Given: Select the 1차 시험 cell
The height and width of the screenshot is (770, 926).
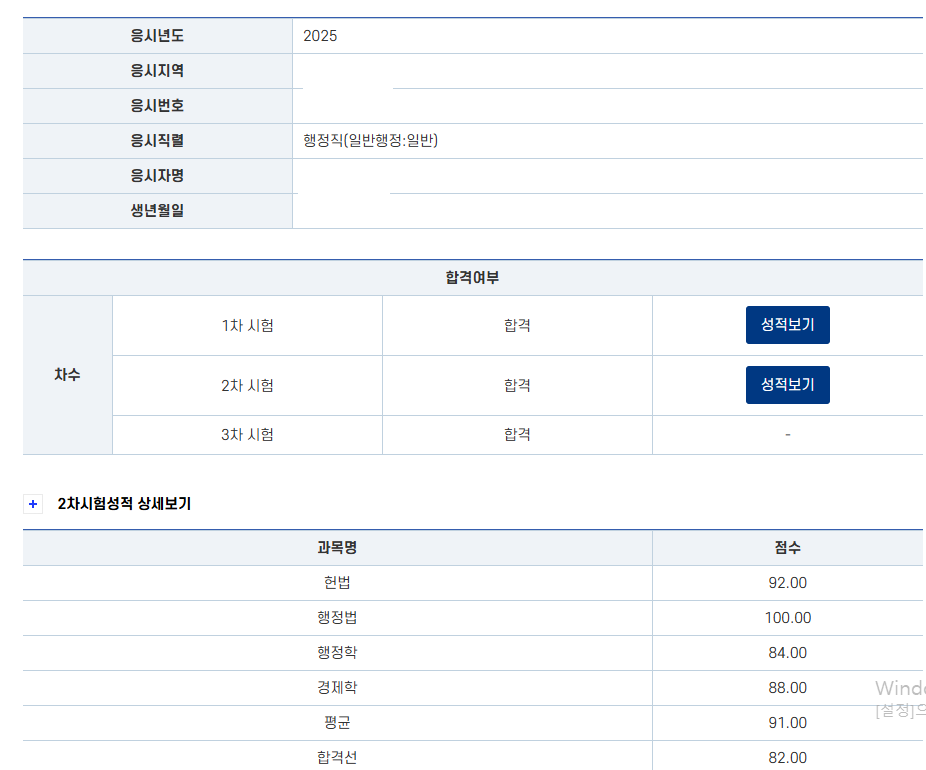Looking at the screenshot, I should [247, 325].
